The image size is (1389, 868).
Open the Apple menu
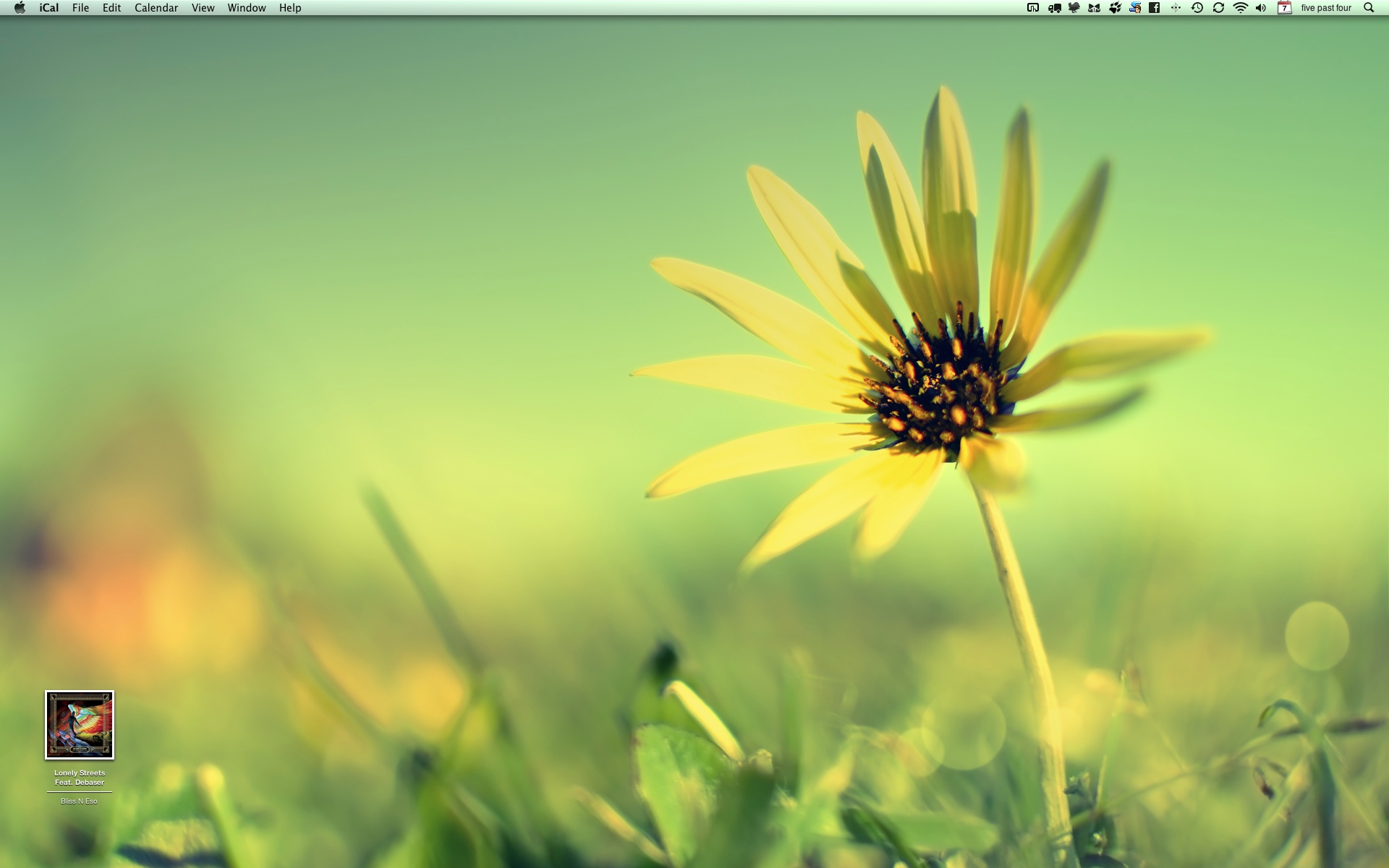tap(20, 8)
